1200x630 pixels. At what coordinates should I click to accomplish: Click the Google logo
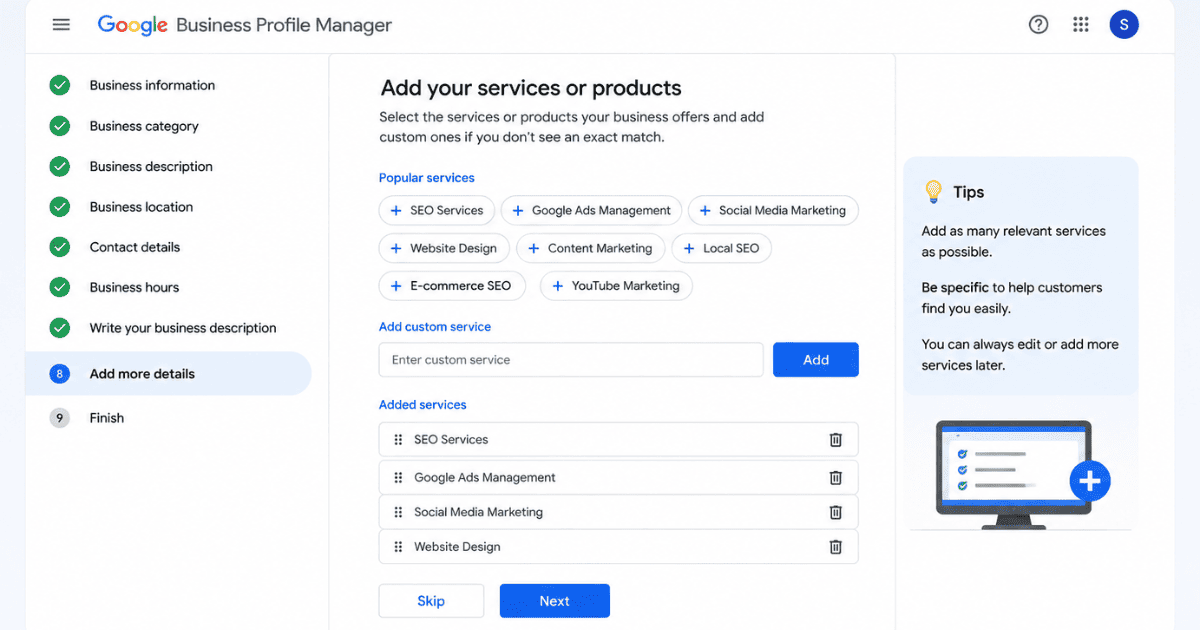132,26
